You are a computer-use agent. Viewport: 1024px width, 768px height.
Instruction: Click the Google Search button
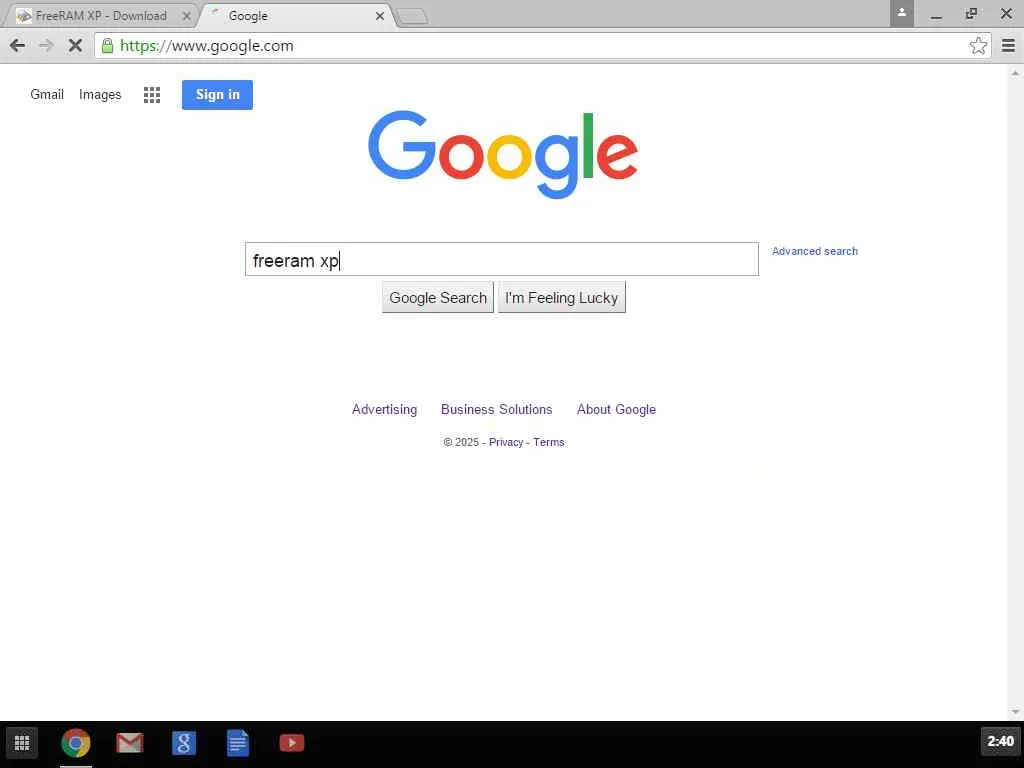tap(438, 298)
